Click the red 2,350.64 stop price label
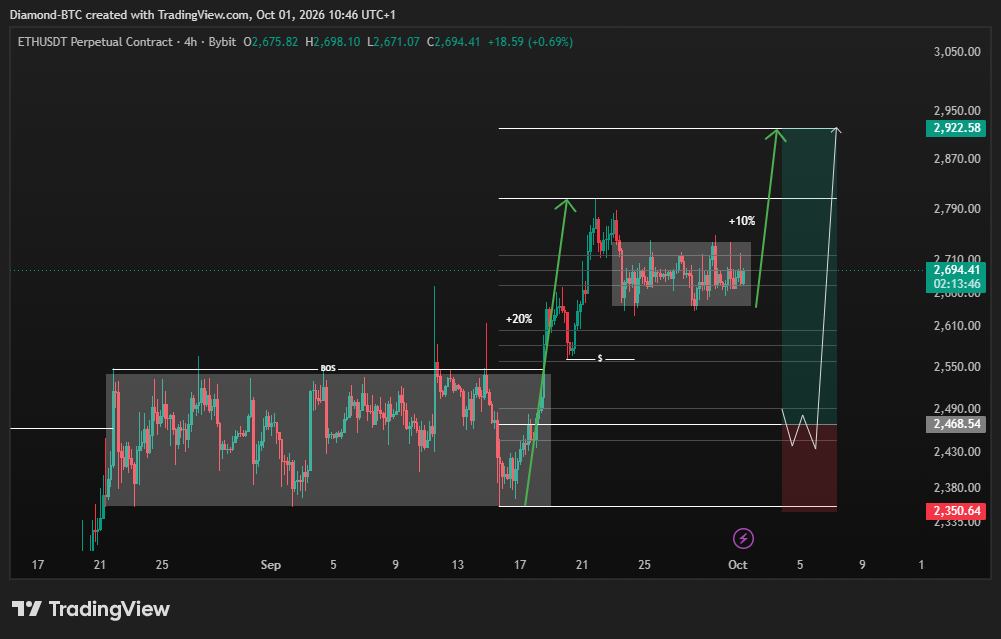 (956, 511)
